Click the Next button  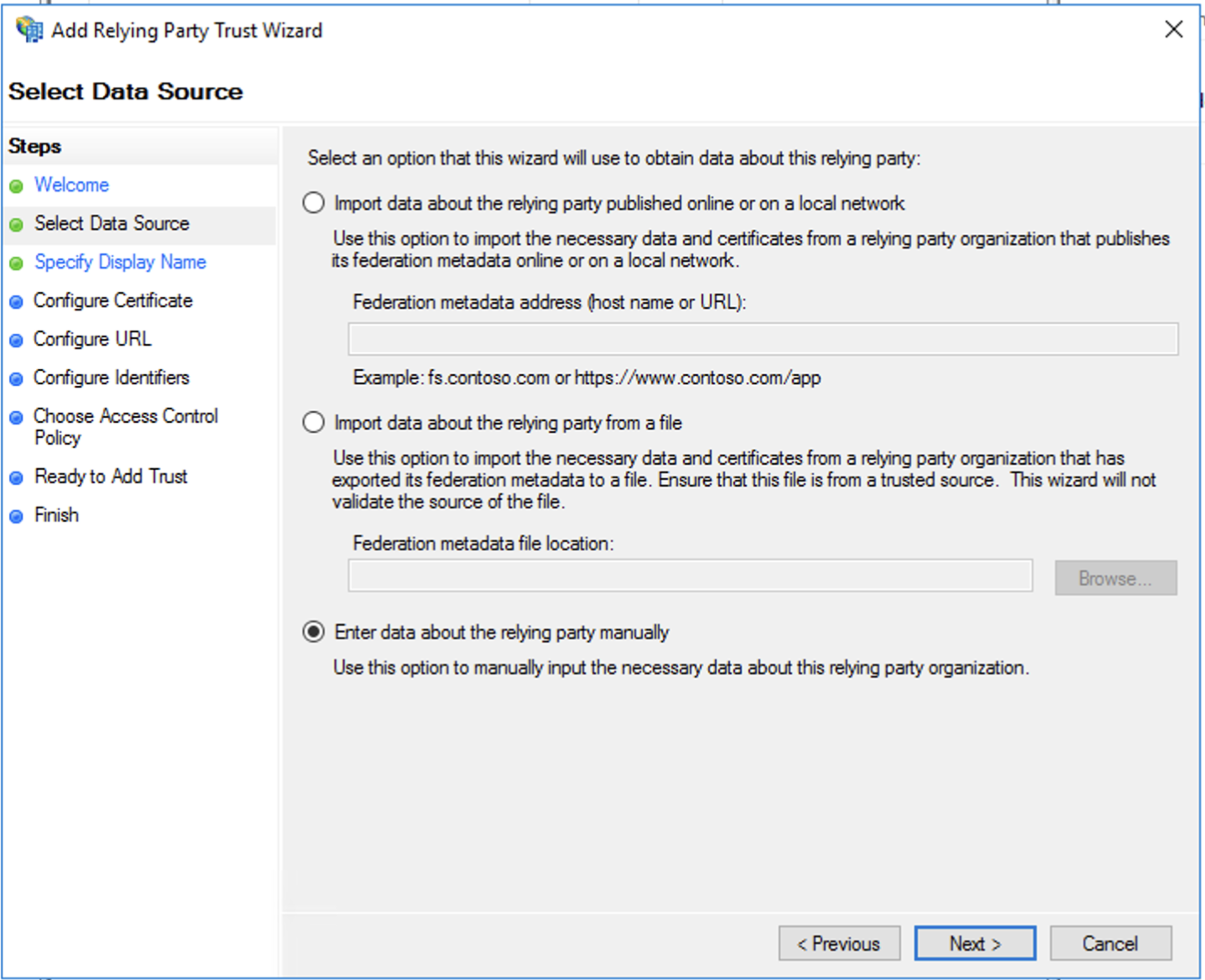pyautogui.click(x=974, y=943)
